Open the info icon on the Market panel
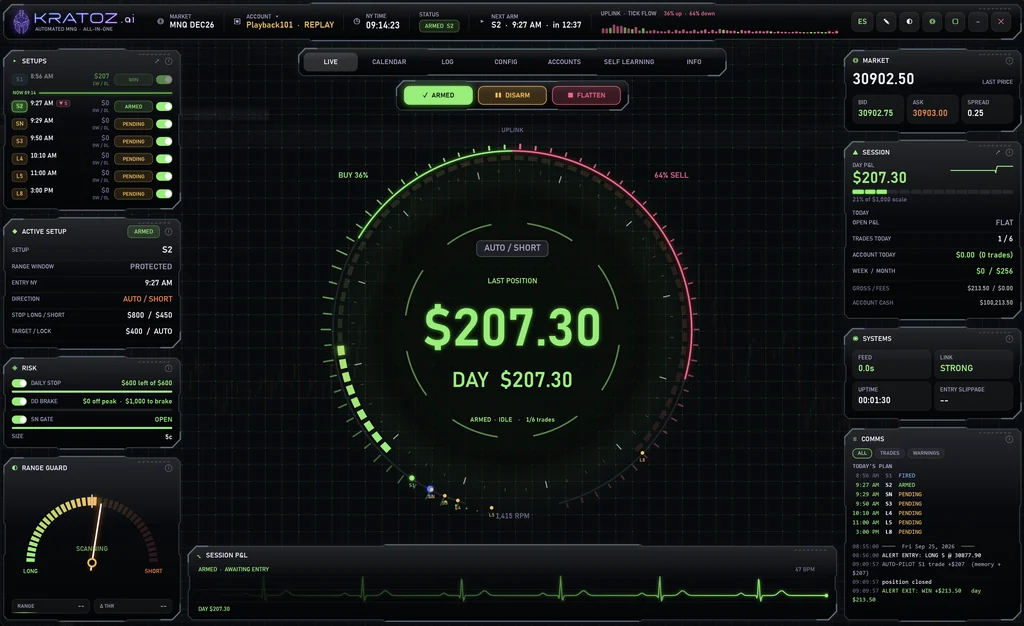The width and height of the screenshot is (1024, 626). pyautogui.click(x=1009, y=61)
